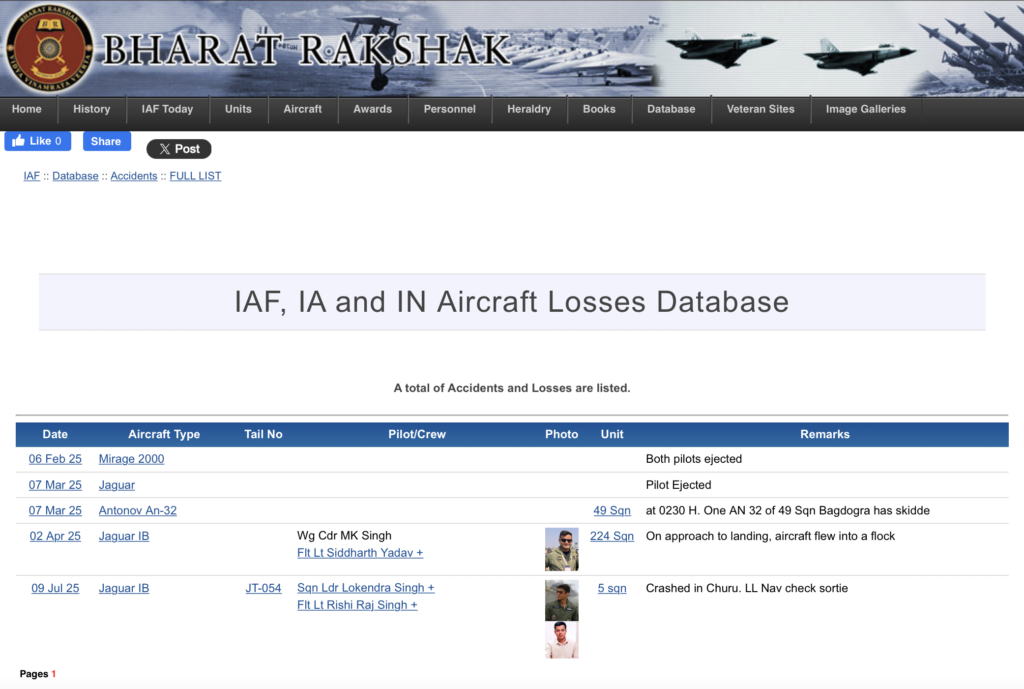Click the Photo column header
This screenshot has height=689, width=1024.
pos(562,434)
